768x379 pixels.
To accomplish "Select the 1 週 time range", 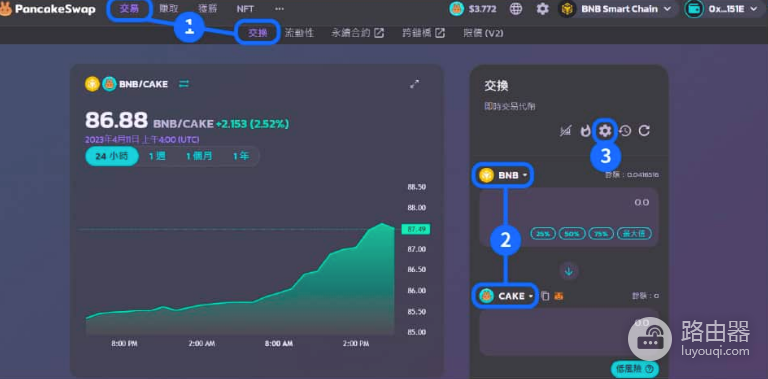I will (157, 156).
